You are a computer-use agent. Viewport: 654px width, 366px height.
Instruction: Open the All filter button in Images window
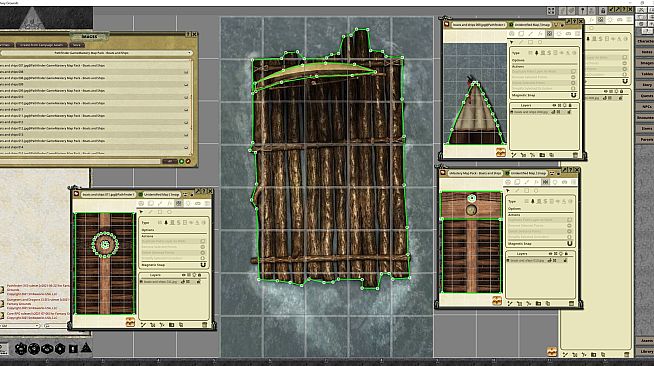[170, 161]
